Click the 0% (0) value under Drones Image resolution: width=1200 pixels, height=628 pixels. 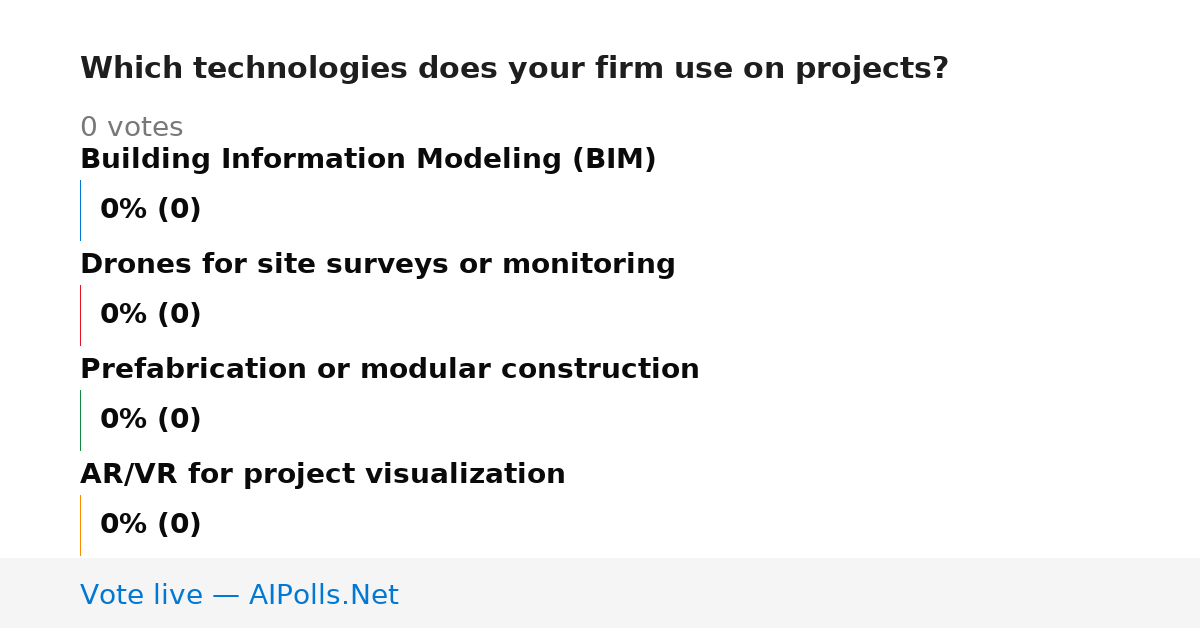click(x=151, y=315)
